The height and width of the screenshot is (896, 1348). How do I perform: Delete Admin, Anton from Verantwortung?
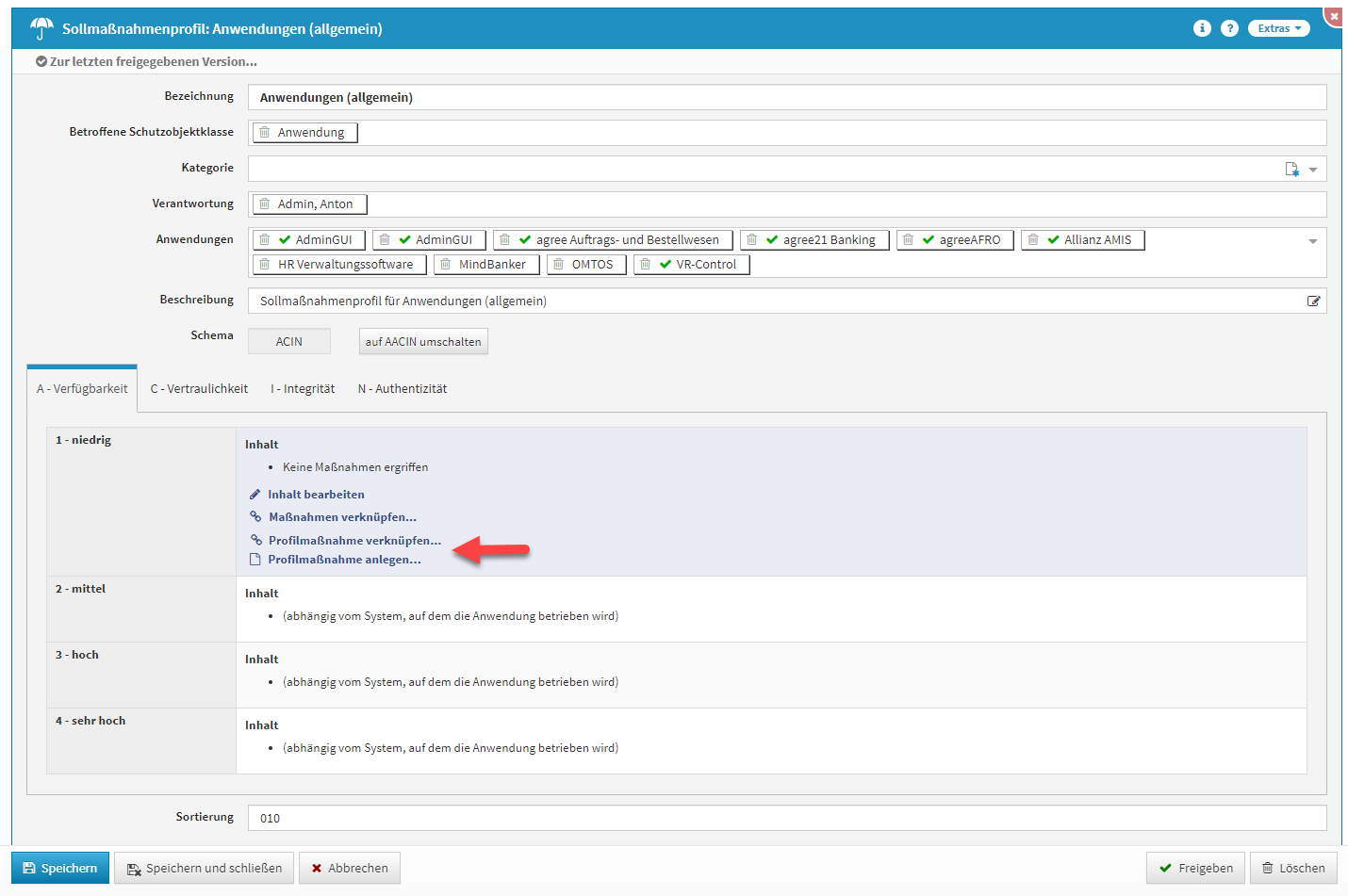click(x=265, y=204)
